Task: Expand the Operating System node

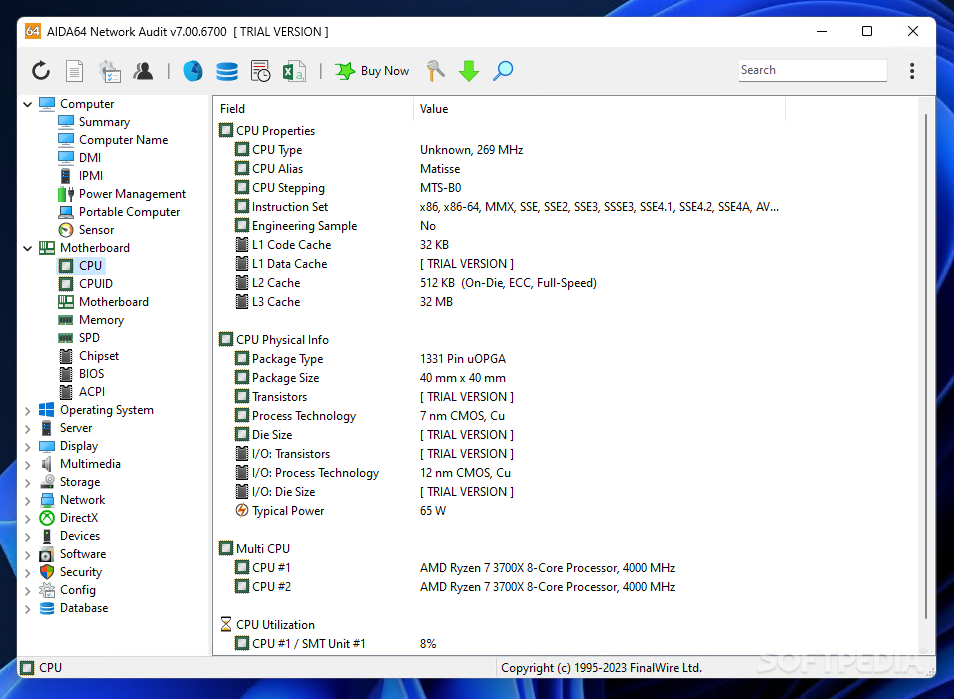Action: 27,411
